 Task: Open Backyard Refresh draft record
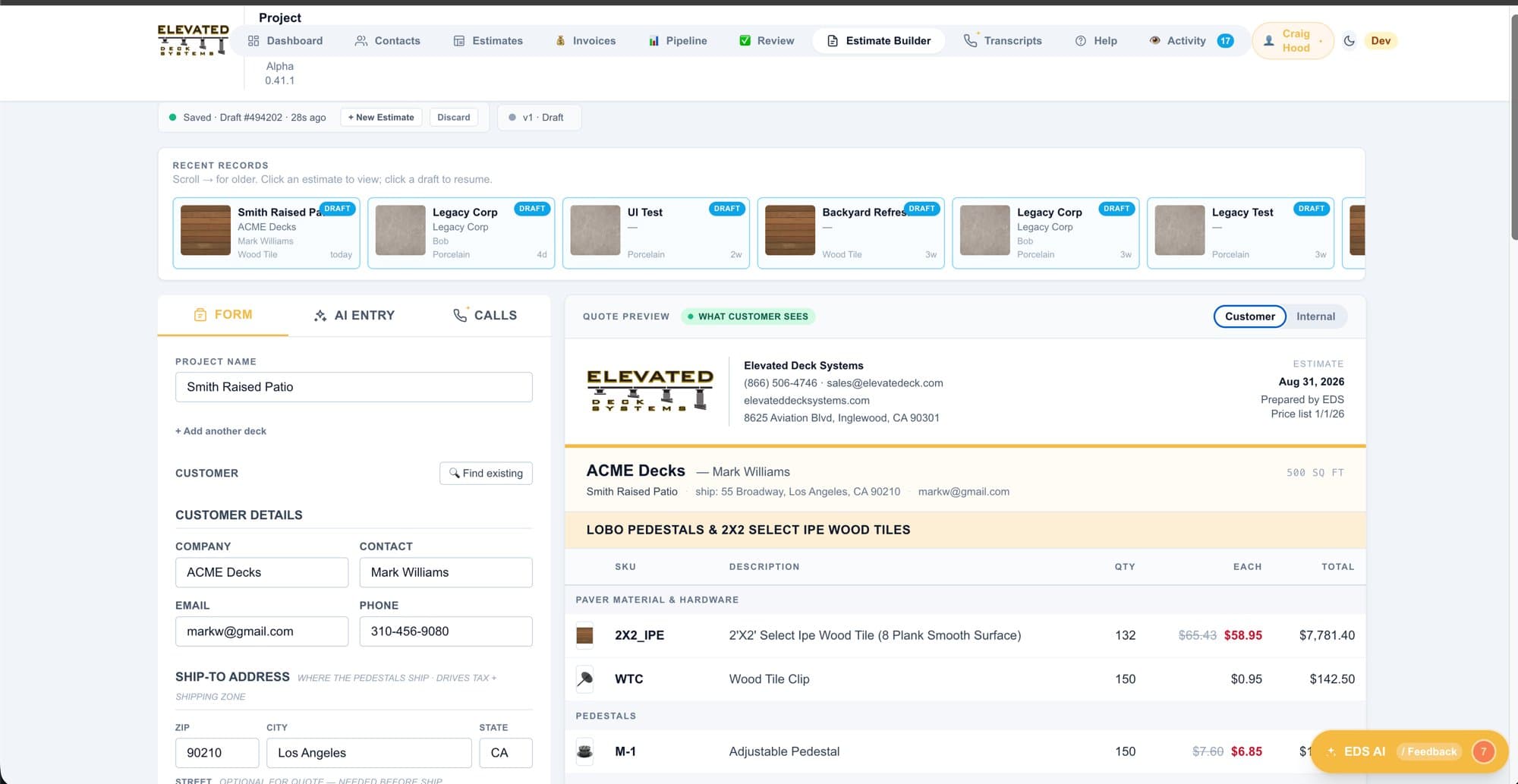(x=851, y=233)
